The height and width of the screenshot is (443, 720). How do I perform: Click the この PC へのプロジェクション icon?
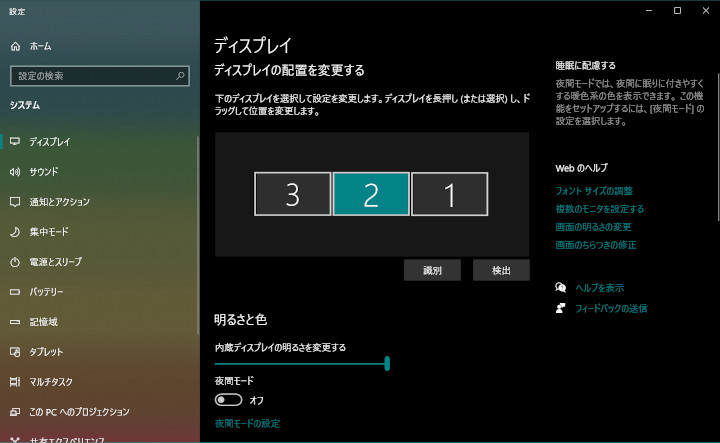point(15,412)
